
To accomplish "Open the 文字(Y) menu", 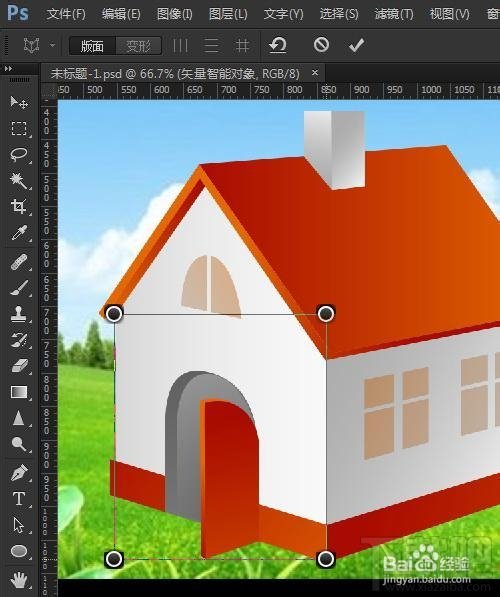I will click(x=283, y=14).
